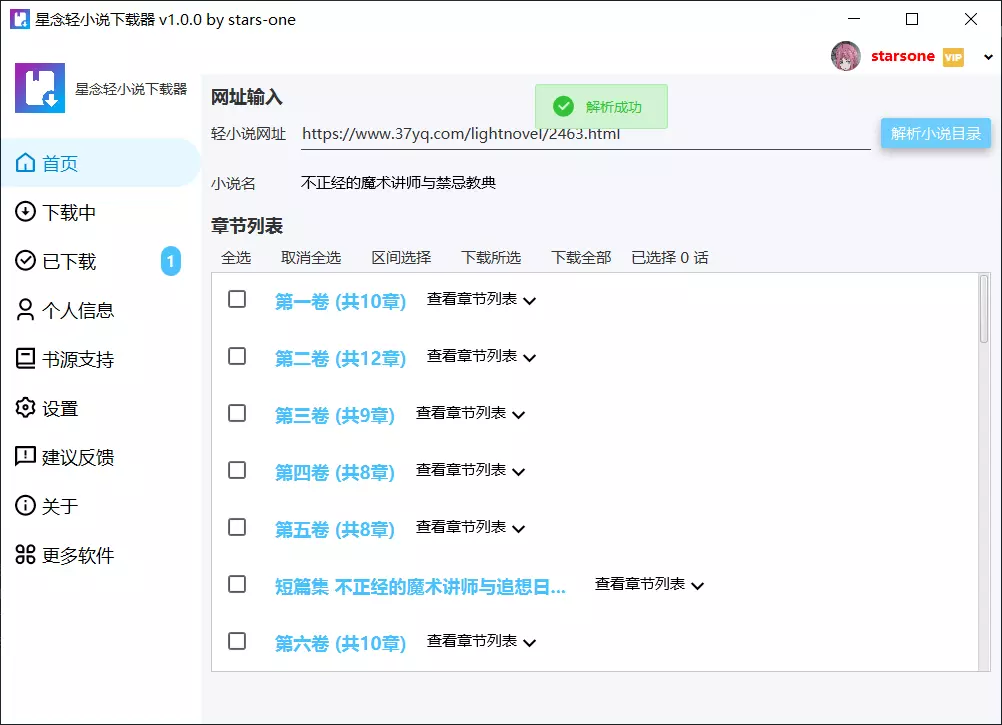This screenshot has width=1002, height=725.
Task: Open the downloading (下载中) icon
Action: 25,212
